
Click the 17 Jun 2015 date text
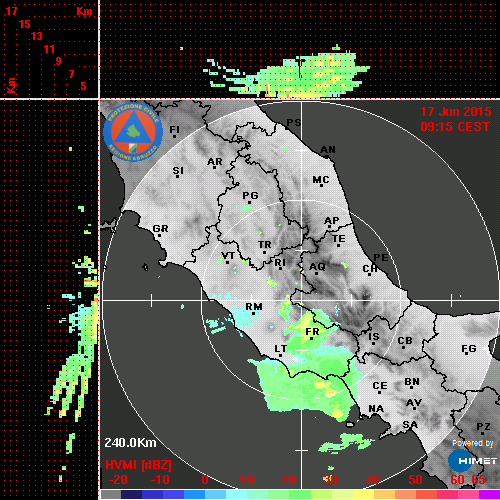click(456, 112)
